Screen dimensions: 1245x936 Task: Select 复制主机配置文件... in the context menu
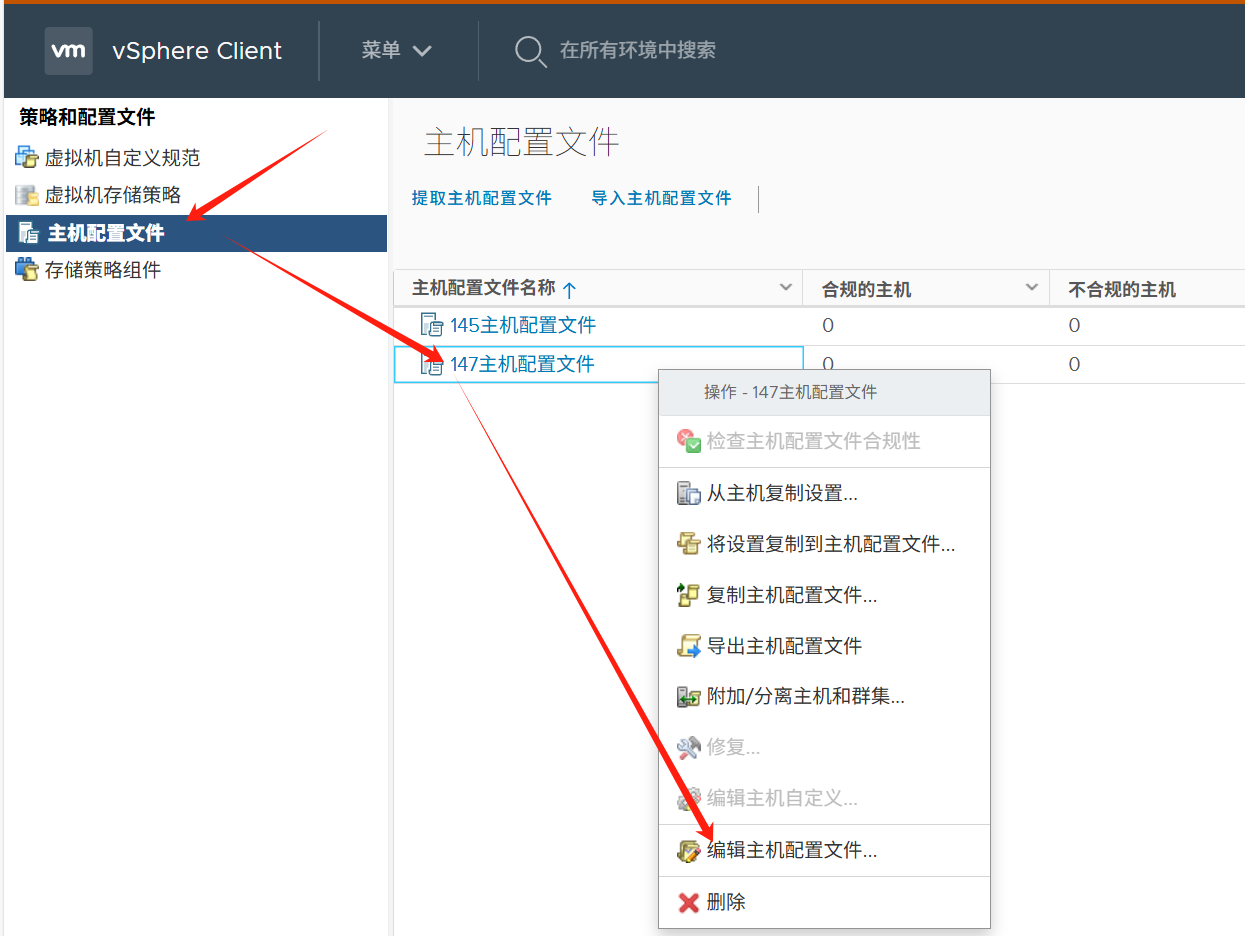[x=824, y=595]
